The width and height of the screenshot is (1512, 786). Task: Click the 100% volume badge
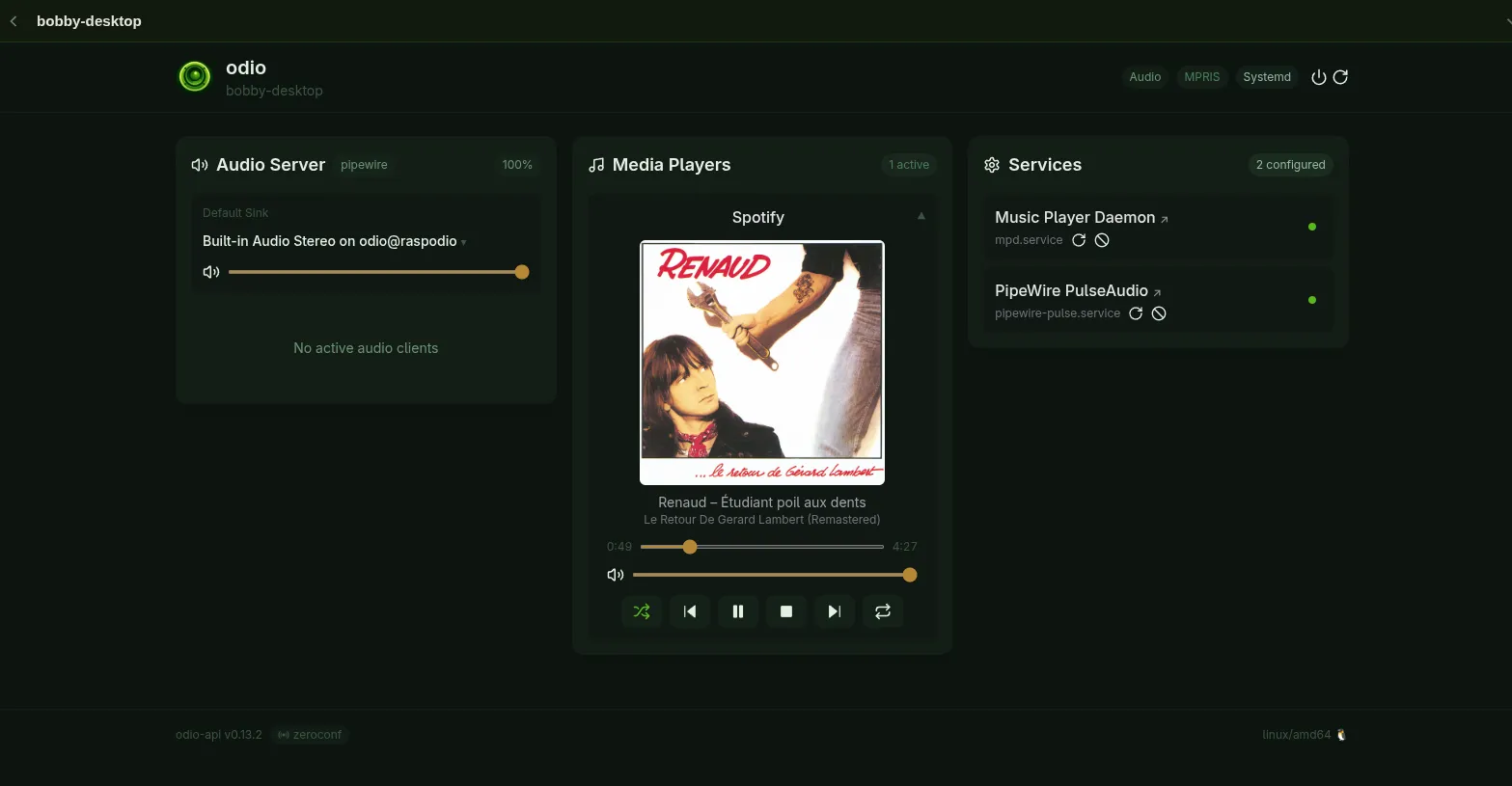point(517,165)
